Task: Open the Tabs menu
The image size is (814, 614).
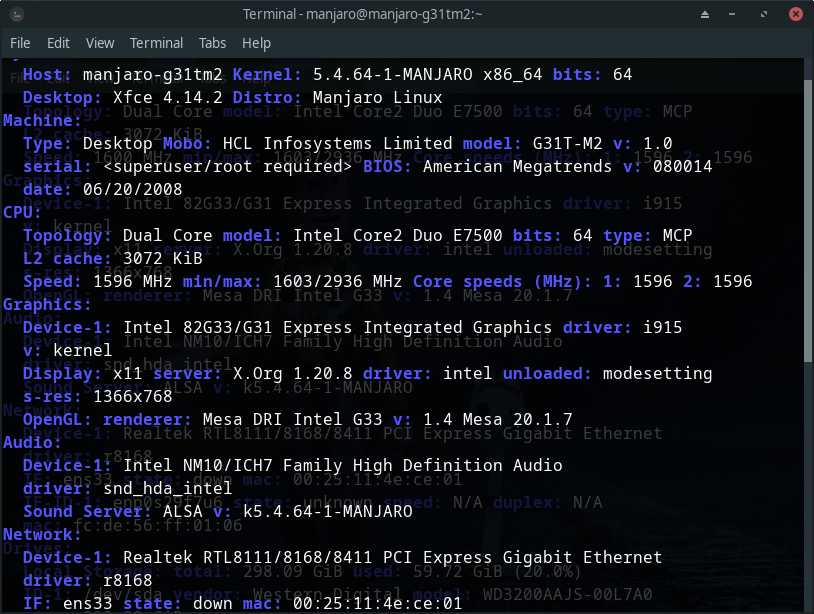Action: click(x=212, y=43)
